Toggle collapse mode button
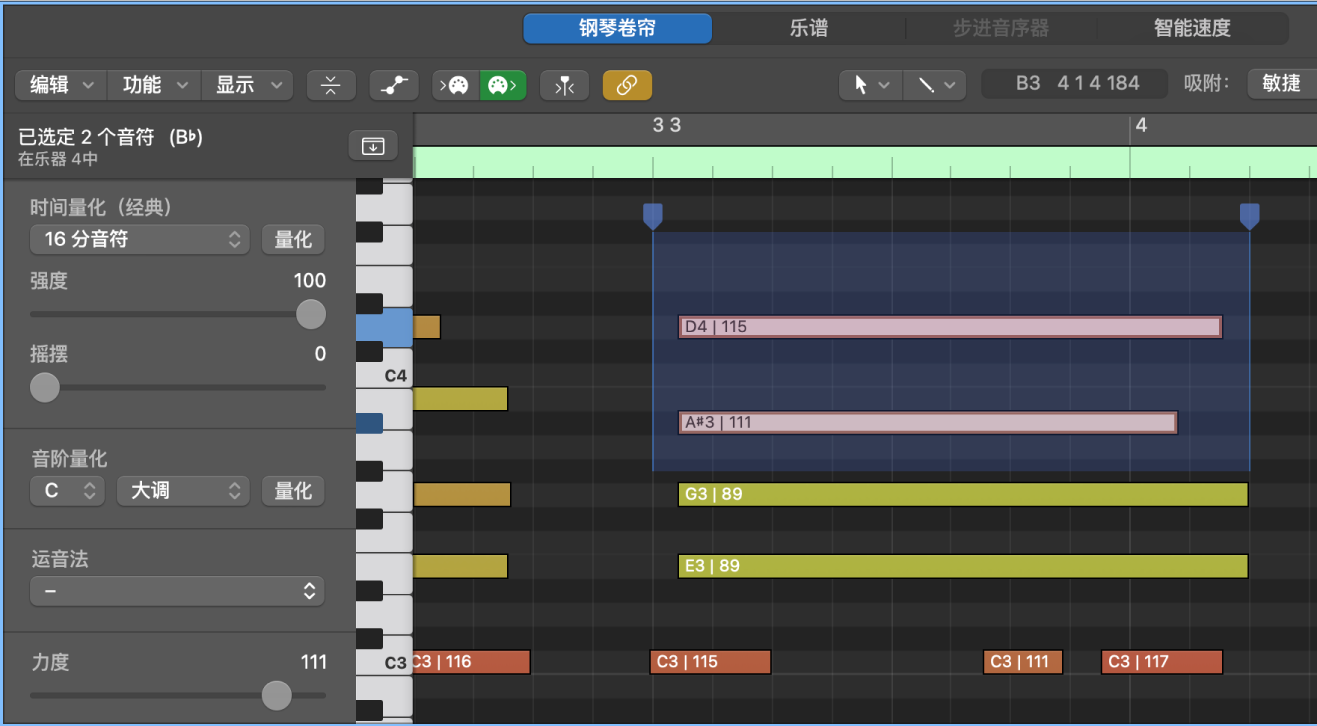Image resolution: width=1317 pixels, height=726 pixels. point(331,86)
